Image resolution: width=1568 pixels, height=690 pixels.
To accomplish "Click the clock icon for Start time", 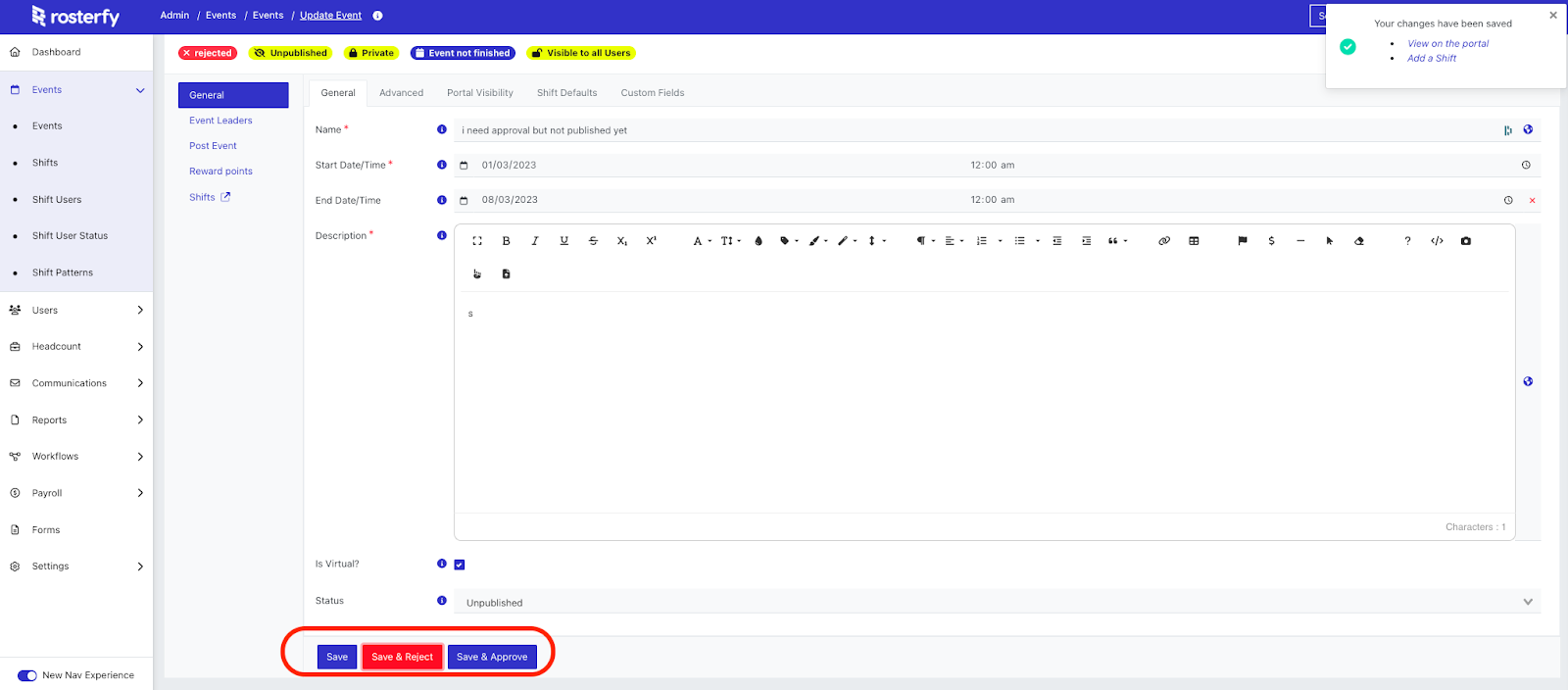I will [1526, 166].
